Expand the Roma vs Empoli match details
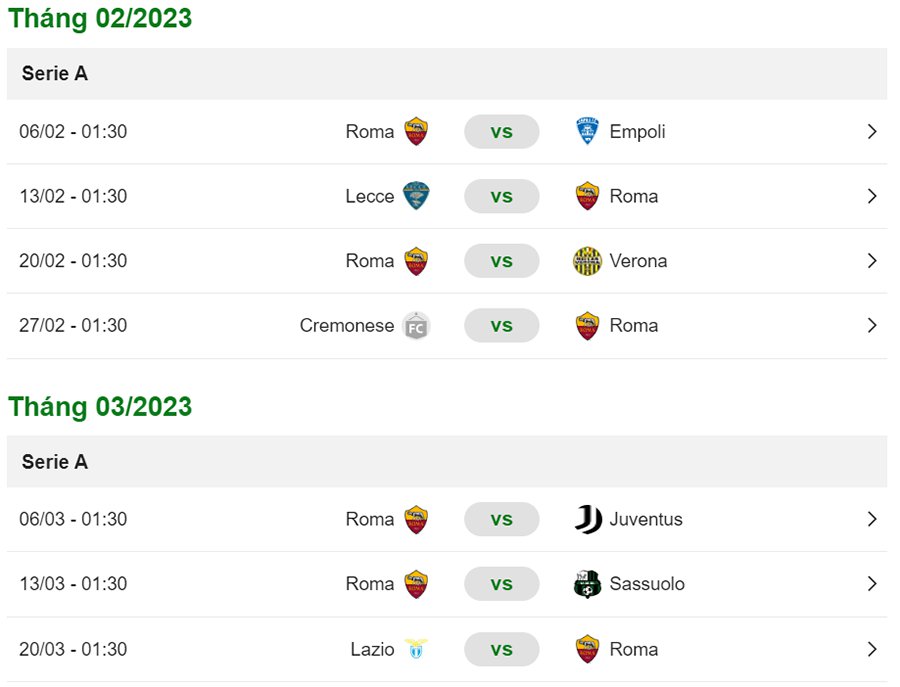900x687 pixels. pyautogui.click(x=870, y=131)
